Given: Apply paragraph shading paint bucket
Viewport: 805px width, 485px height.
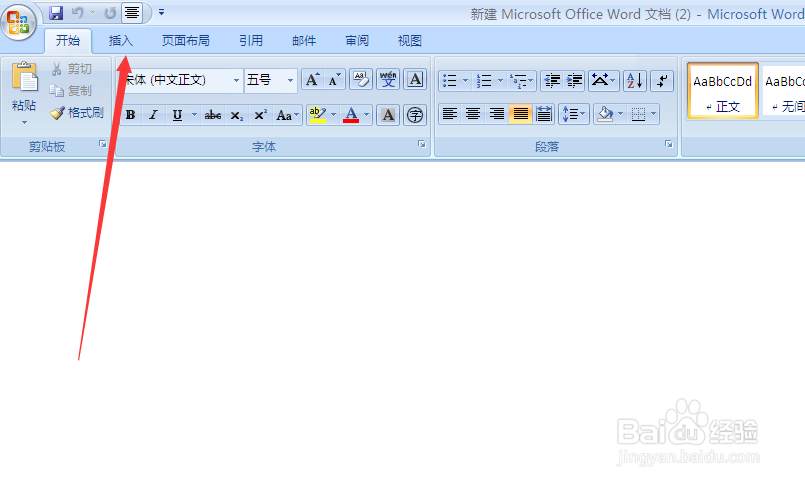Looking at the screenshot, I should click(605, 114).
